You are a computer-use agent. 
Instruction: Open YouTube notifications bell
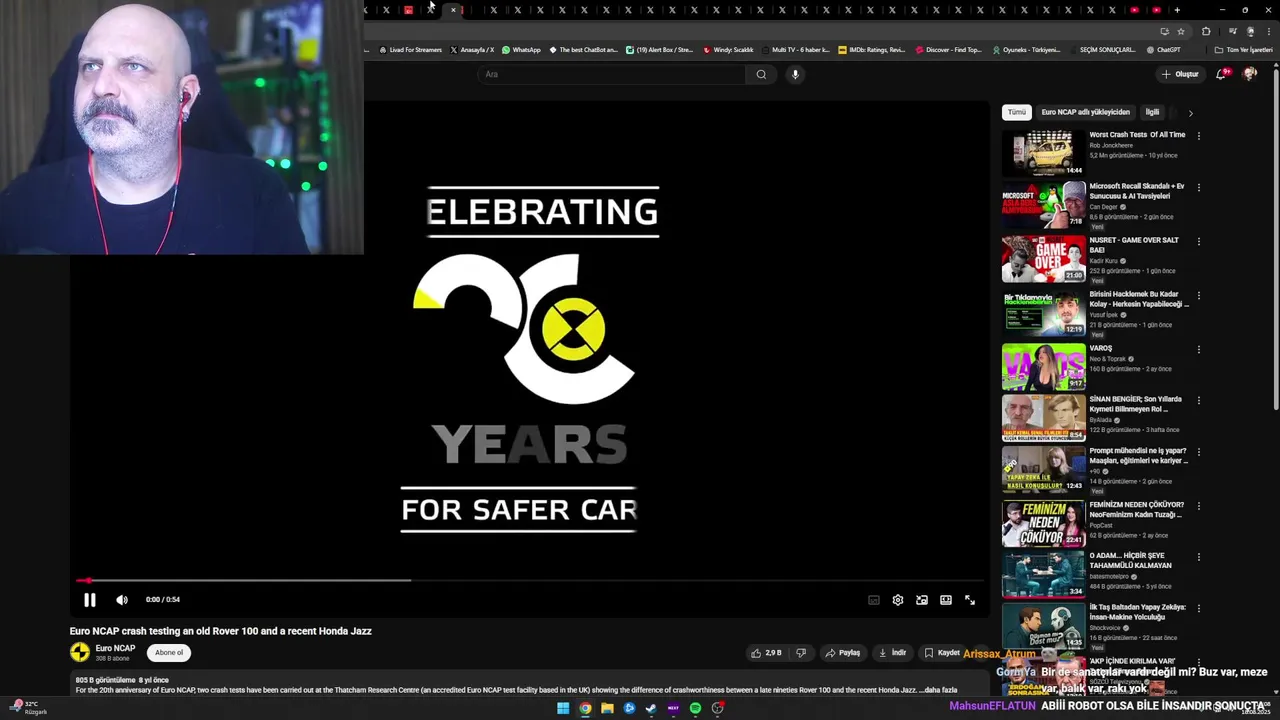coord(1221,74)
